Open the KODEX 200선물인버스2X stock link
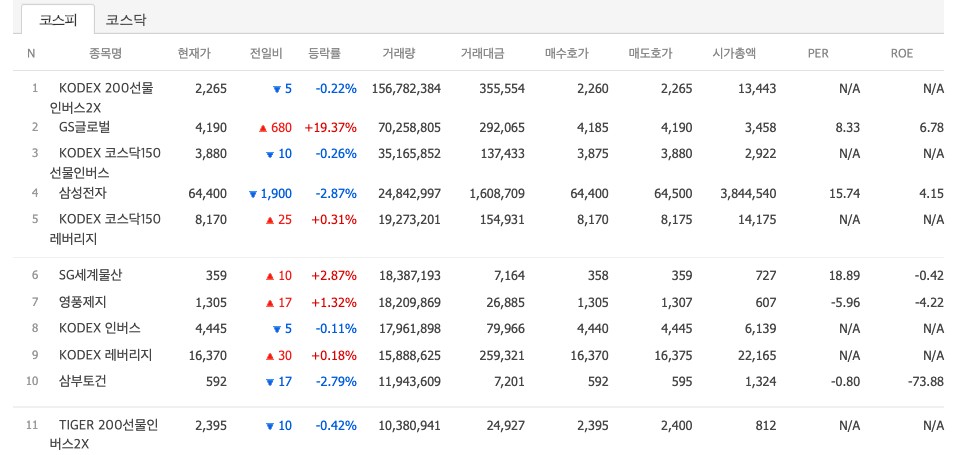 coord(101,99)
